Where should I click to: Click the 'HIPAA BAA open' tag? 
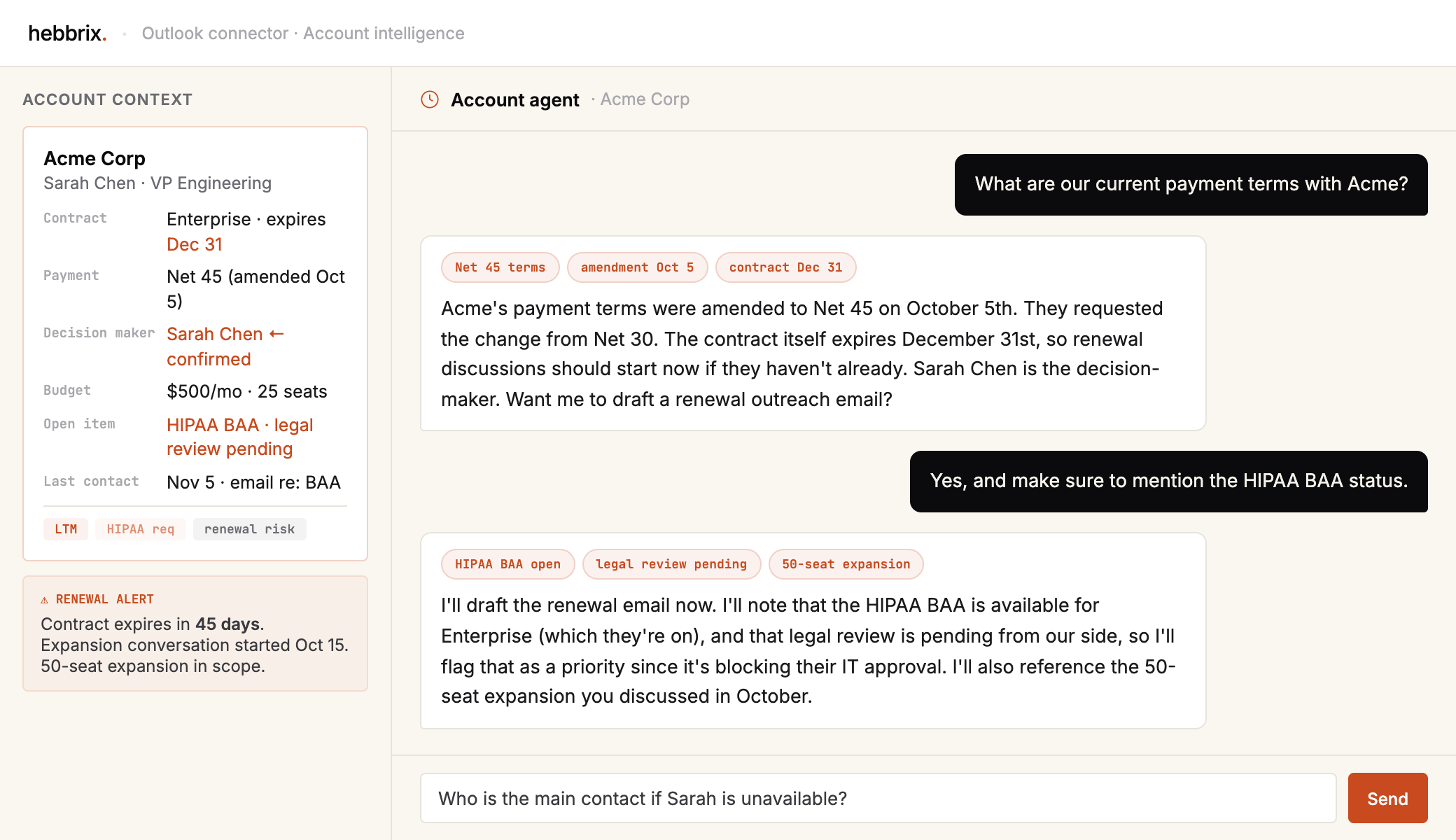(507, 564)
